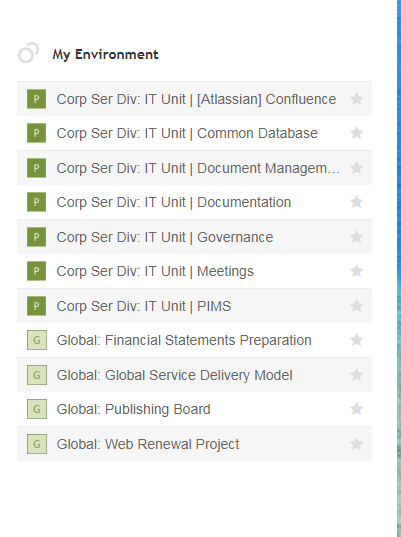Open Global: Financial Statements Preparation

184,340
